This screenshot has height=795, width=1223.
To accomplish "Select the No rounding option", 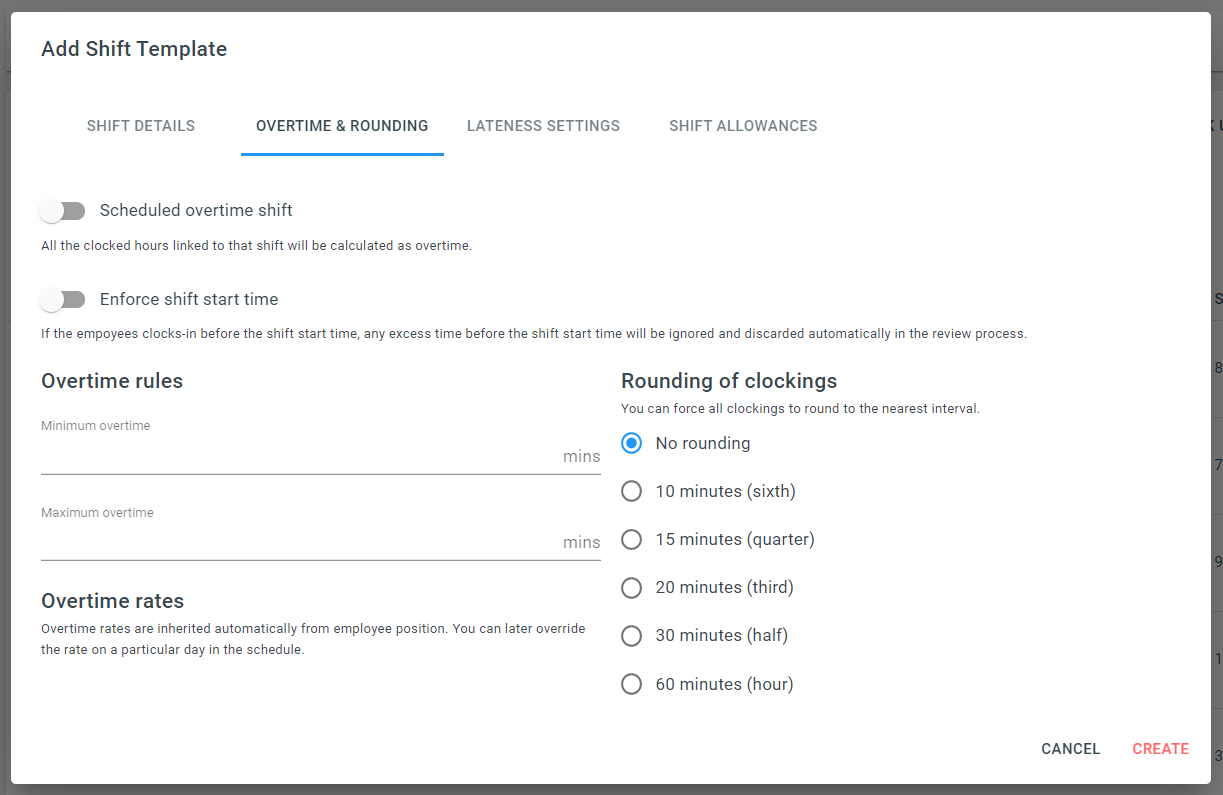I will [x=631, y=443].
